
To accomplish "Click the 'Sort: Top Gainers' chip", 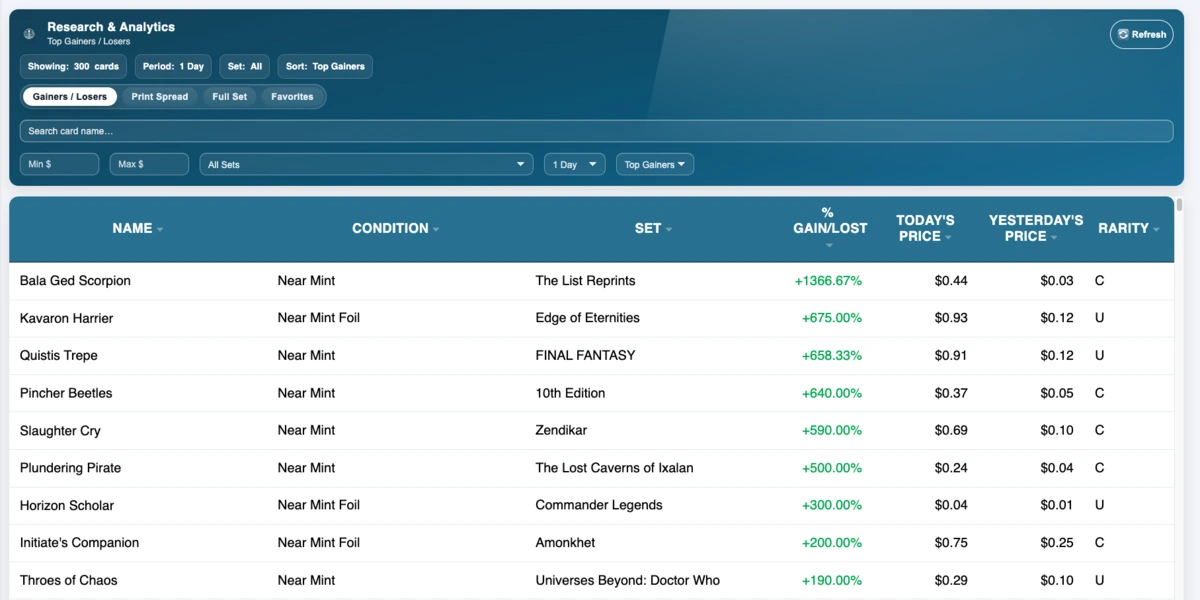I will (324, 66).
